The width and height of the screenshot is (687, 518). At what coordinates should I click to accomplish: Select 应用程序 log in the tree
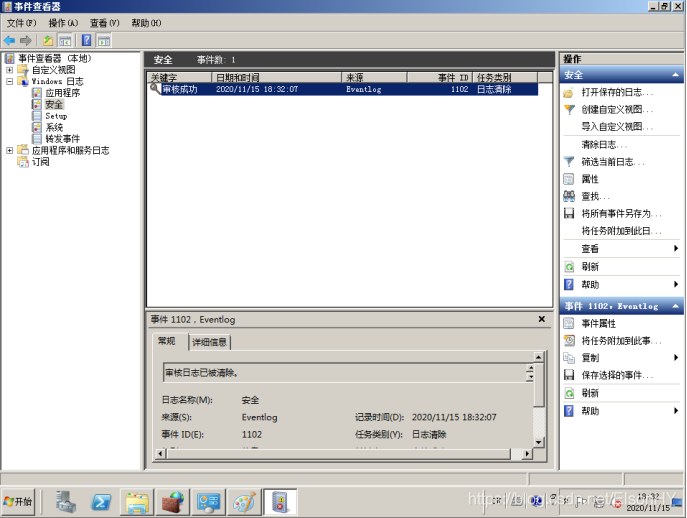(63, 93)
